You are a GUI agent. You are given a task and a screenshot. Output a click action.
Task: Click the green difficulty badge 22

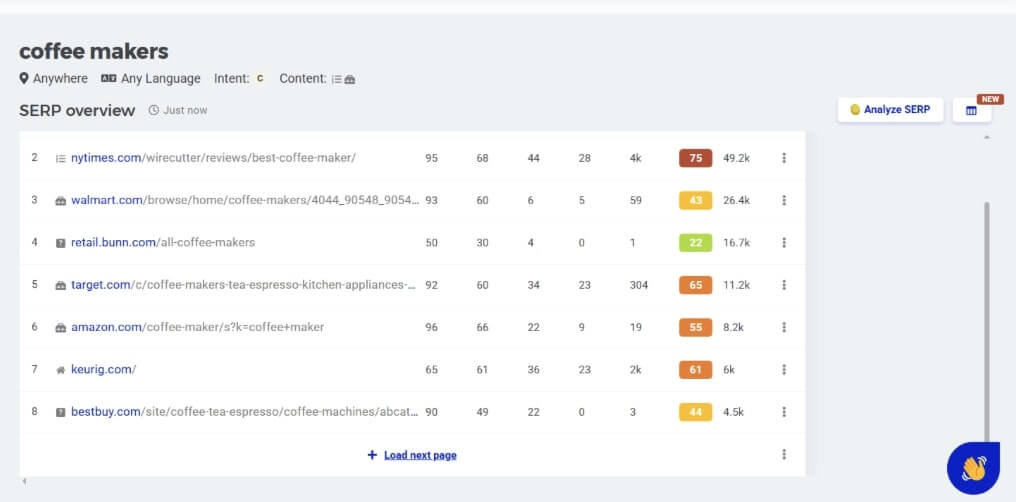(x=695, y=242)
